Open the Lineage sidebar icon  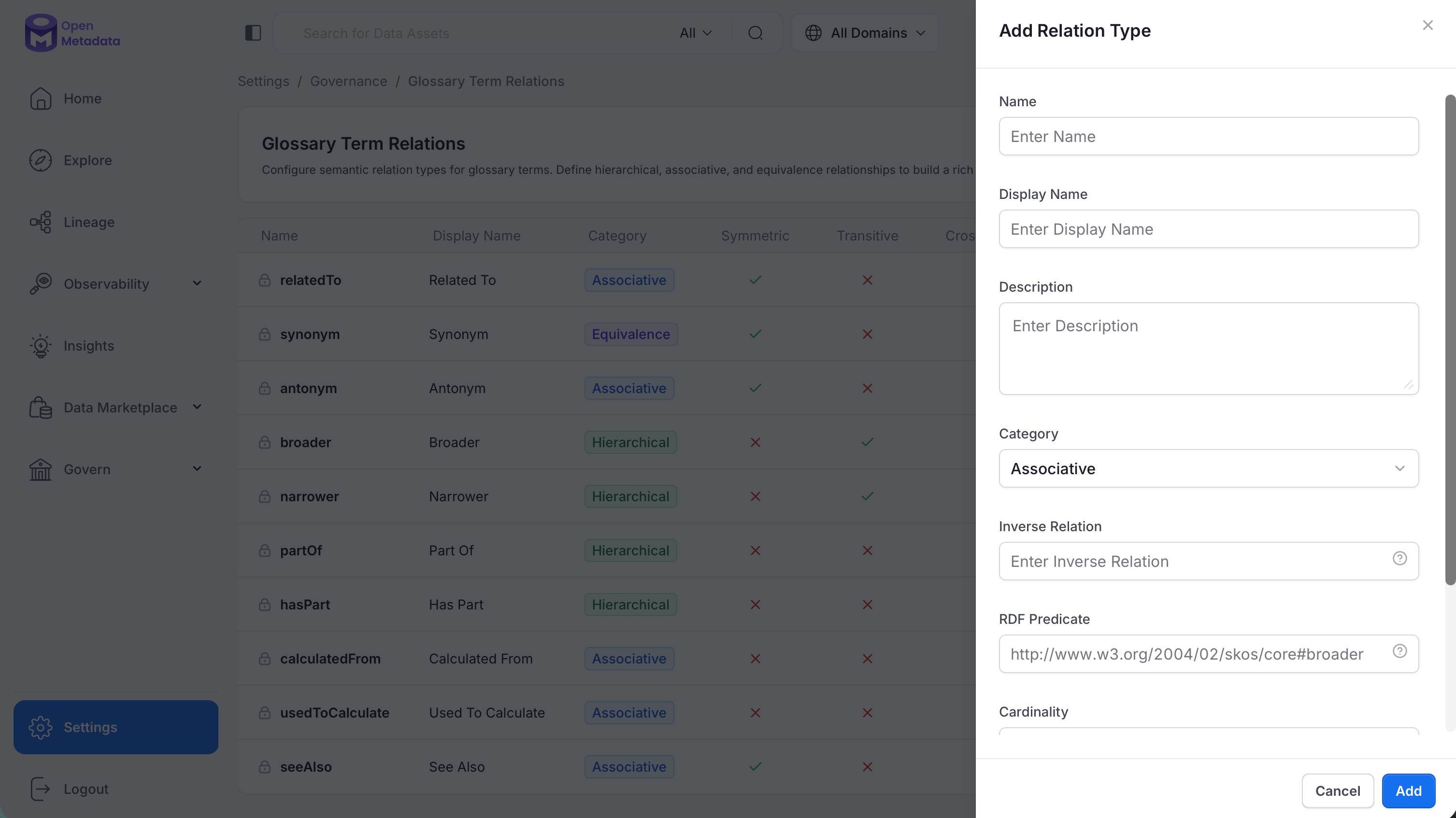(x=41, y=222)
